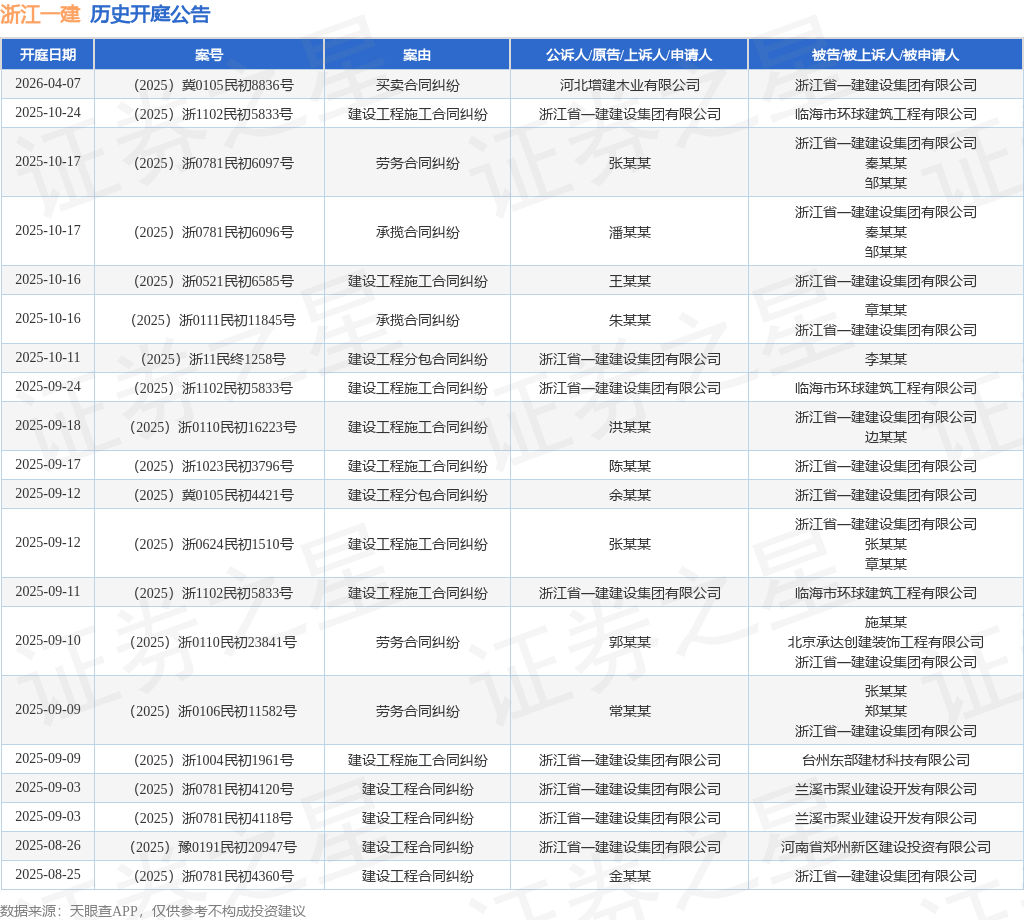The height and width of the screenshot is (920, 1024).
Task: Select the 开庭日期 column header
Action: pos(48,55)
